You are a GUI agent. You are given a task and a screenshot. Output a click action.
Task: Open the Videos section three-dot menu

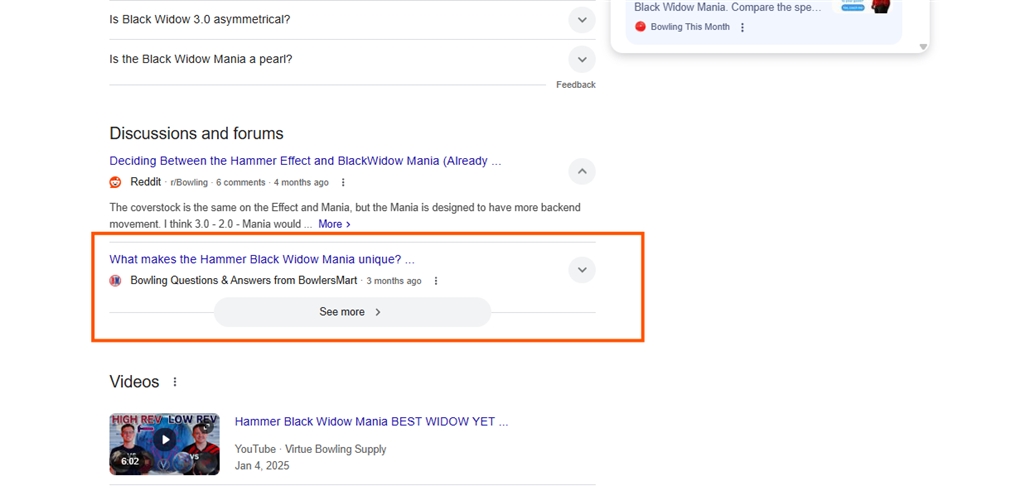(174, 382)
